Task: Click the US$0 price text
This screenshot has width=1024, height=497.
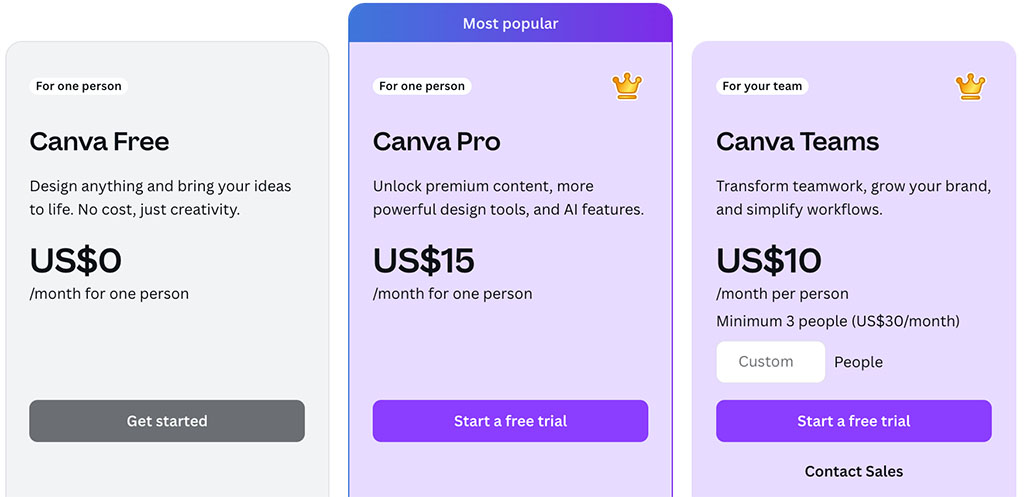Action: pos(75,261)
